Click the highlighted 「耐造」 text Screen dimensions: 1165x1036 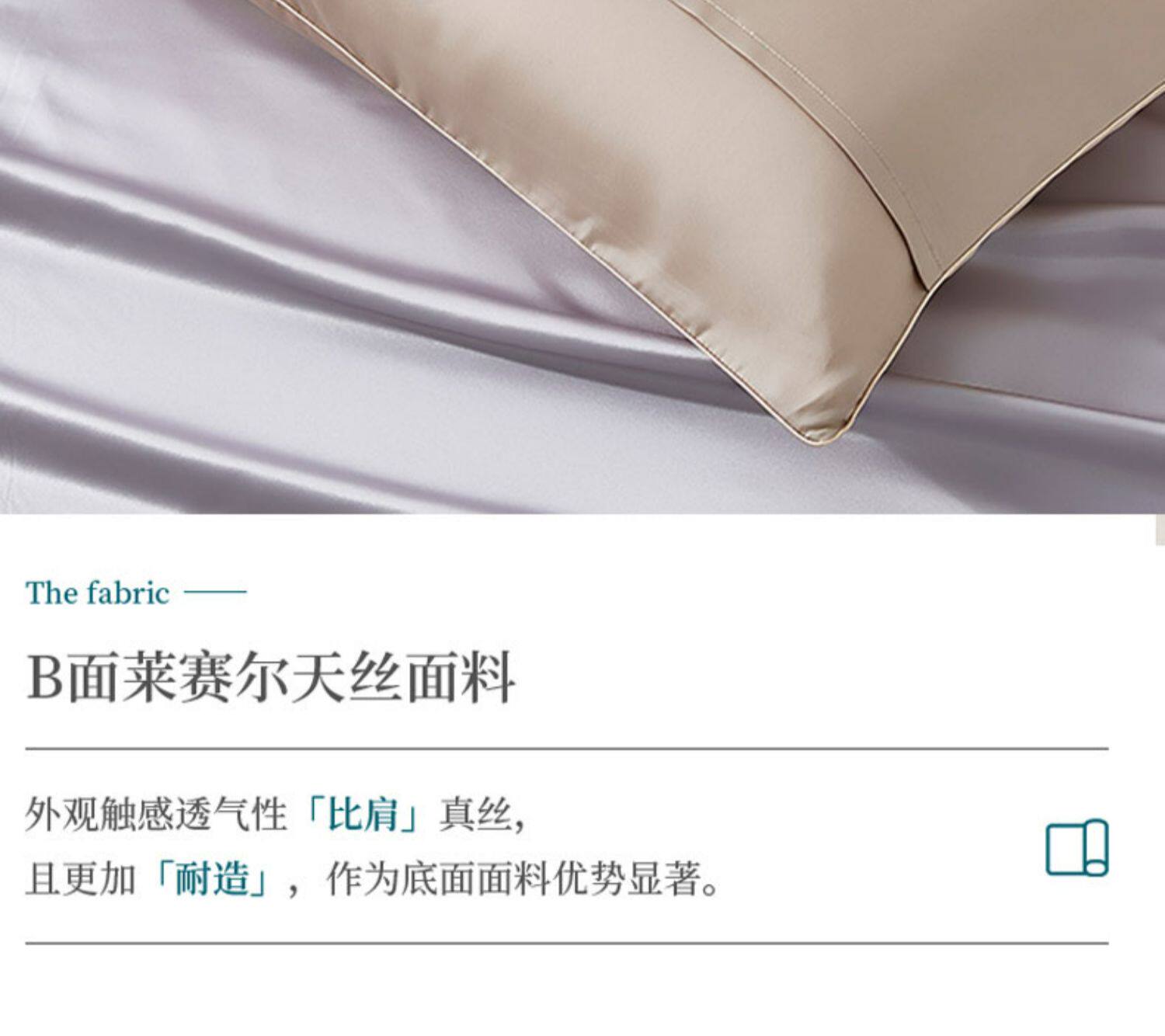click(212, 879)
